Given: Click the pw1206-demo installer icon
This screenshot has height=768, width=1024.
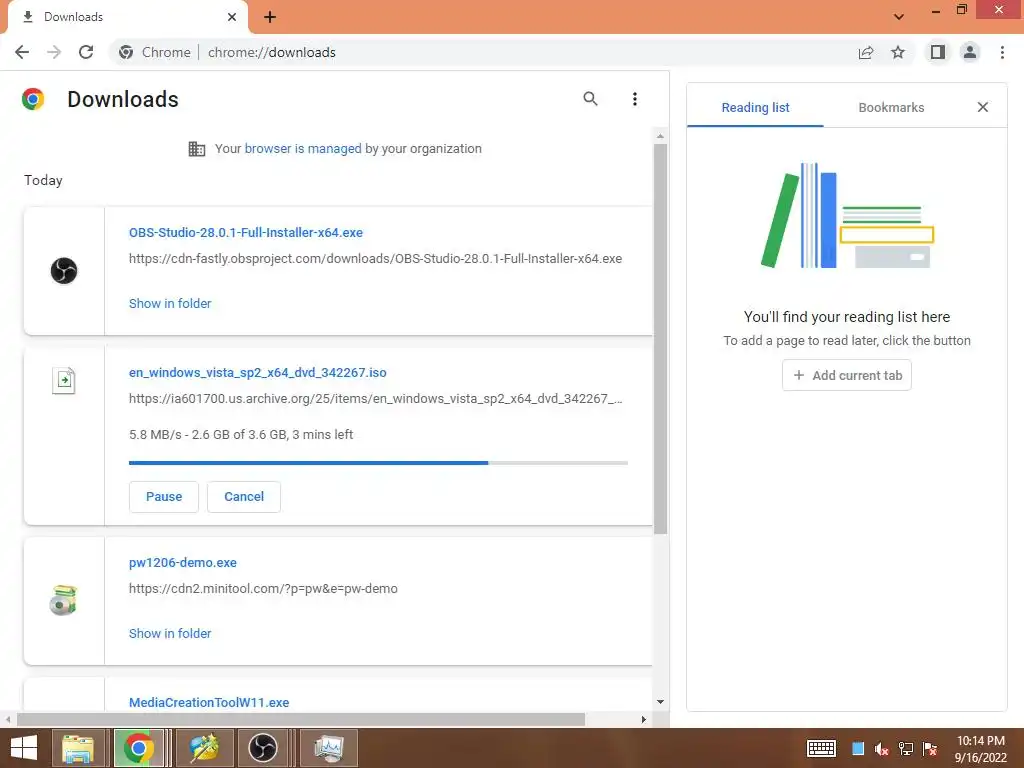Looking at the screenshot, I should click(x=63, y=600).
